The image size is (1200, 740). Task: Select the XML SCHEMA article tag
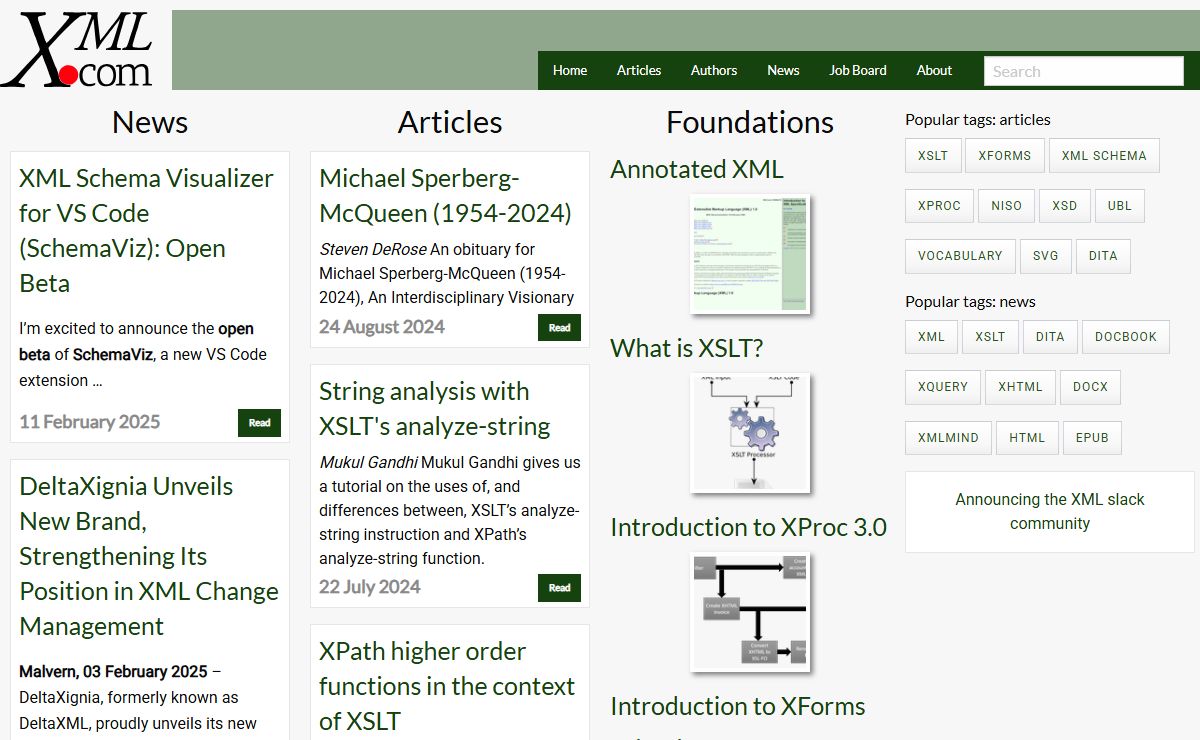point(1104,156)
